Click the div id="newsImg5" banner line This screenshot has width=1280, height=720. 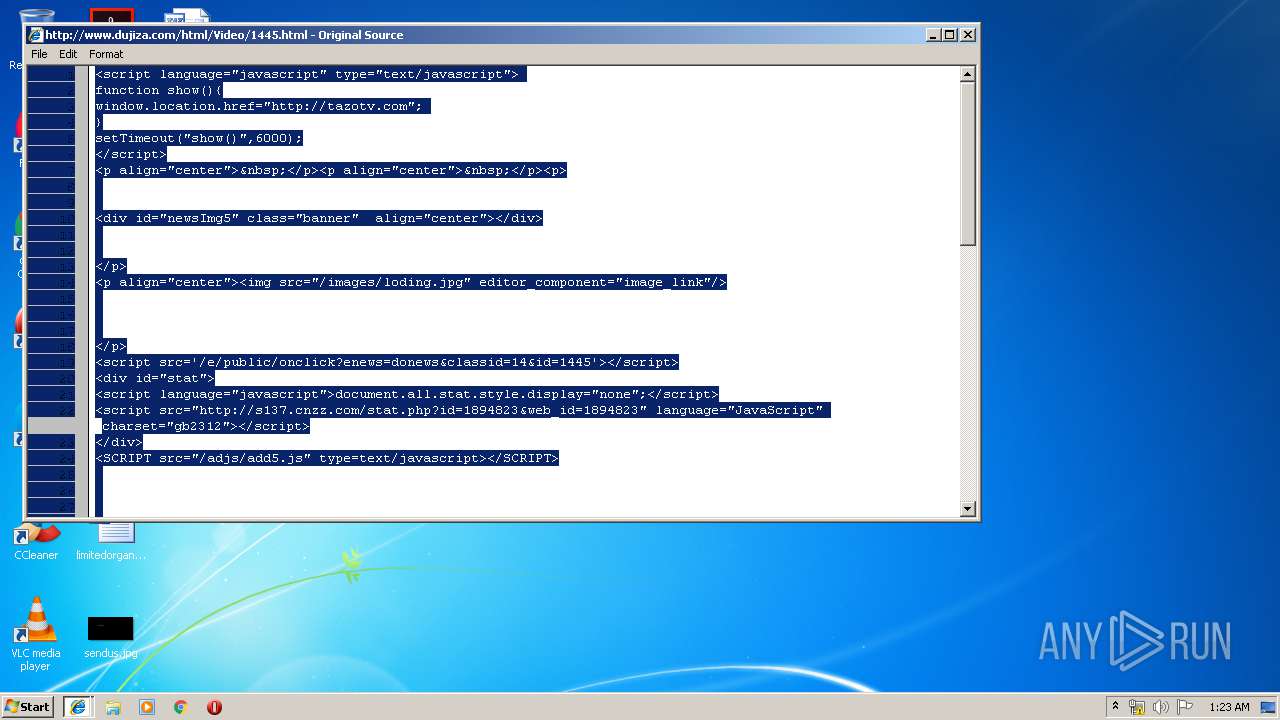pyautogui.click(x=318, y=218)
